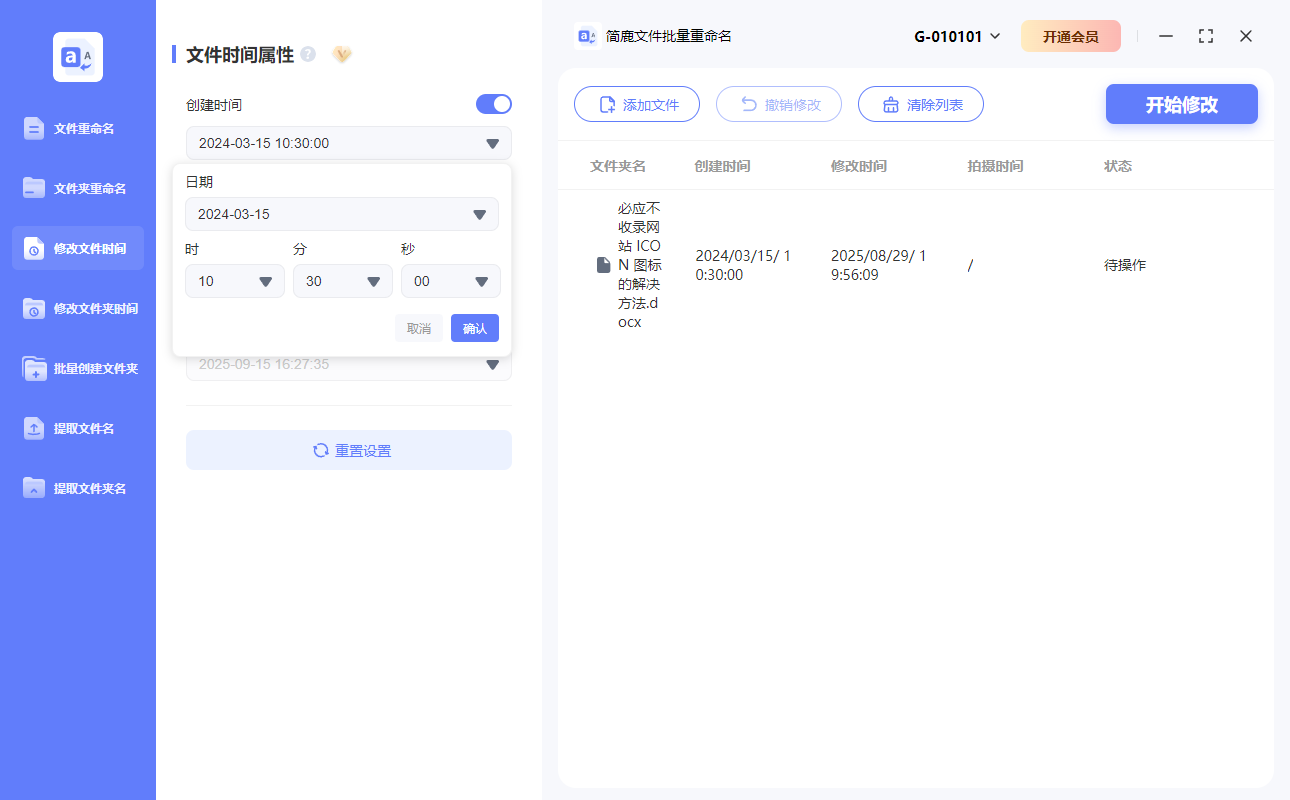Click 重置设置 to reset settings
This screenshot has width=1290, height=800.
[x=348, y=450]
